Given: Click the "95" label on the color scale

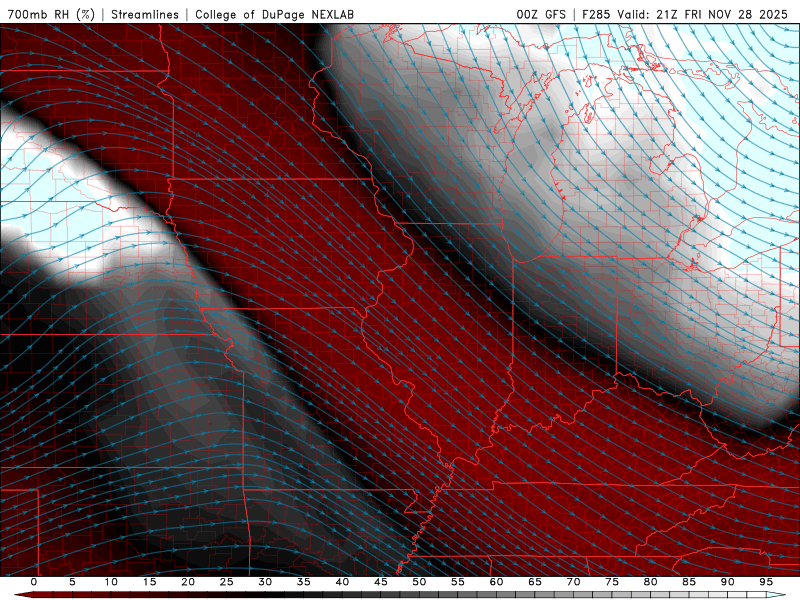Looking at the screenshot, I should tap(766, 582).
